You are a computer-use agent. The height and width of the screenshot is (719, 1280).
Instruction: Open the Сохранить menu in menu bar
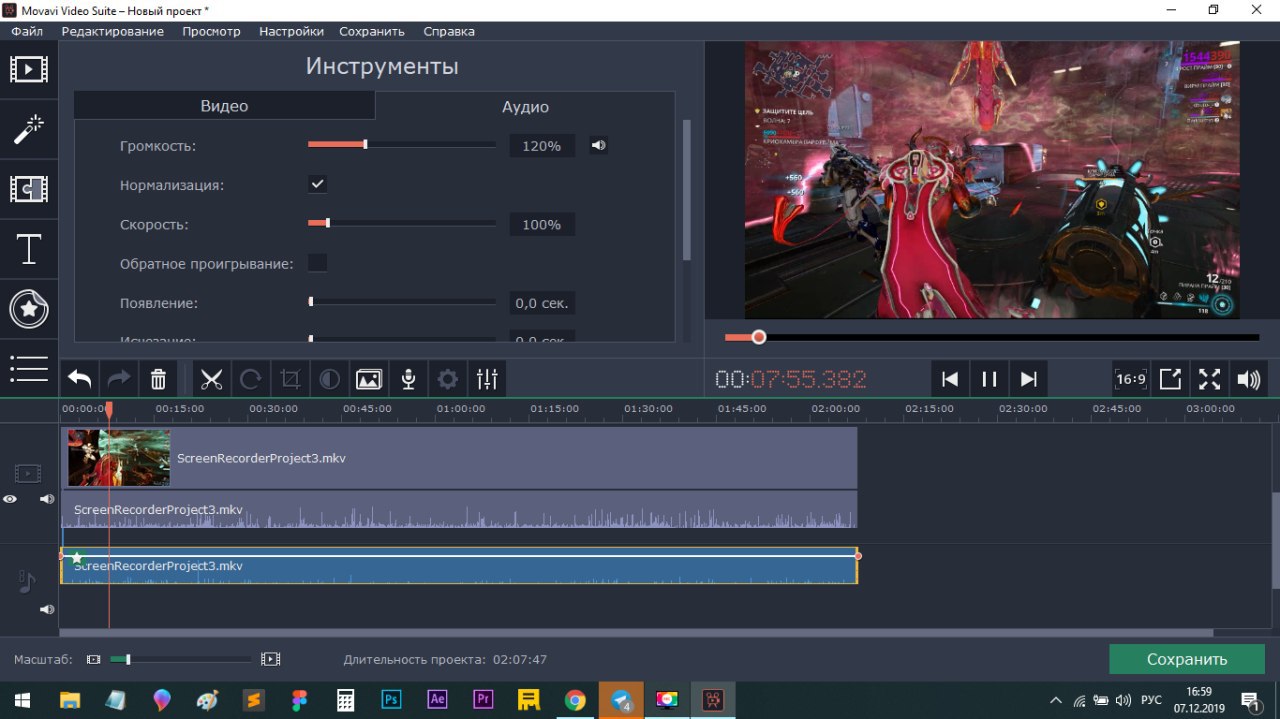coord(372,31)
